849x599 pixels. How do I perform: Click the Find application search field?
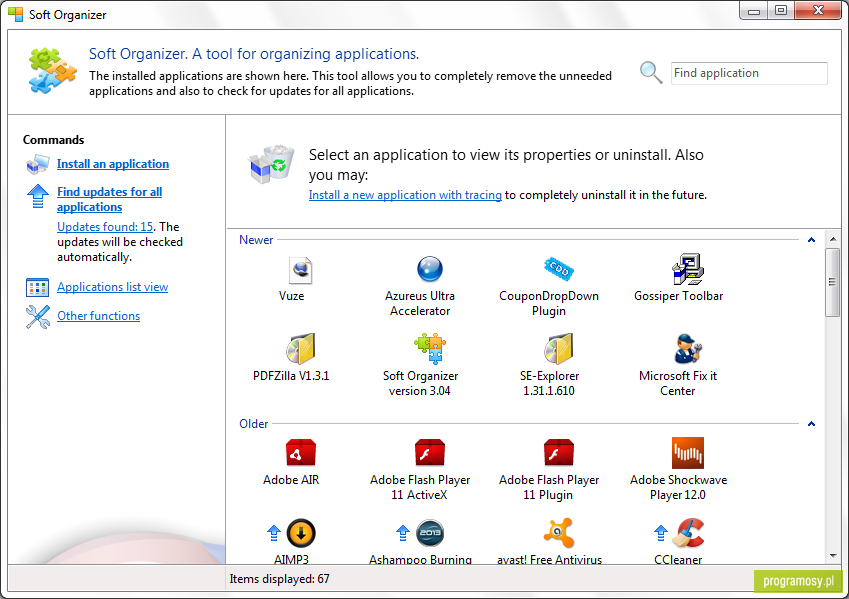[x=749, y=73]
